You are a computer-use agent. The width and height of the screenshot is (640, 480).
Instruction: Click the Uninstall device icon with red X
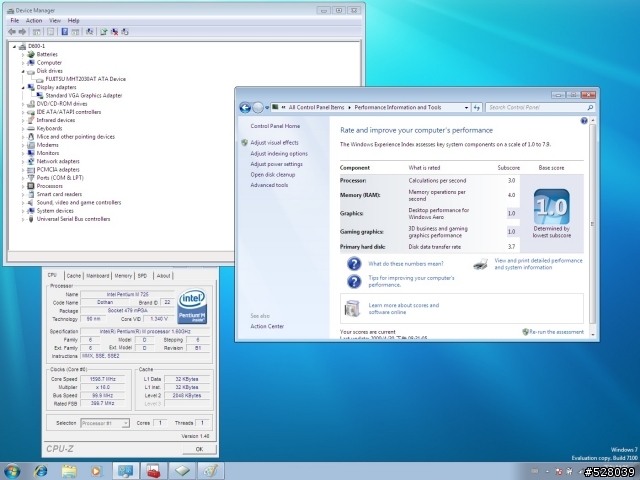point(114,32)
